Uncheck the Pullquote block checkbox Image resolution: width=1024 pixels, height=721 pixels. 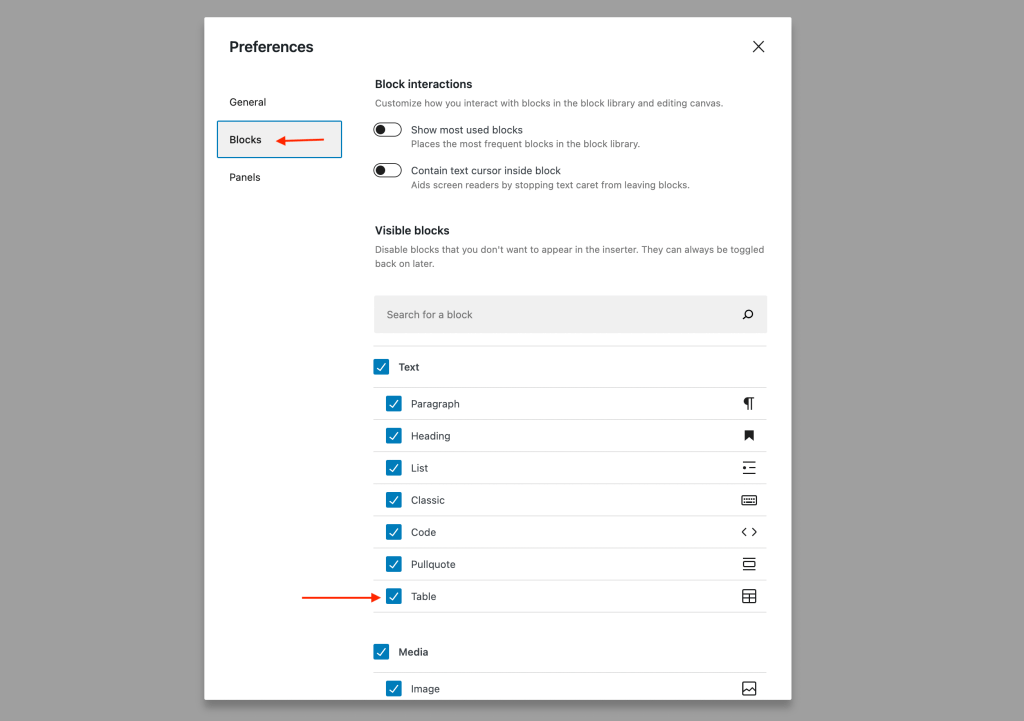point(393,563)
